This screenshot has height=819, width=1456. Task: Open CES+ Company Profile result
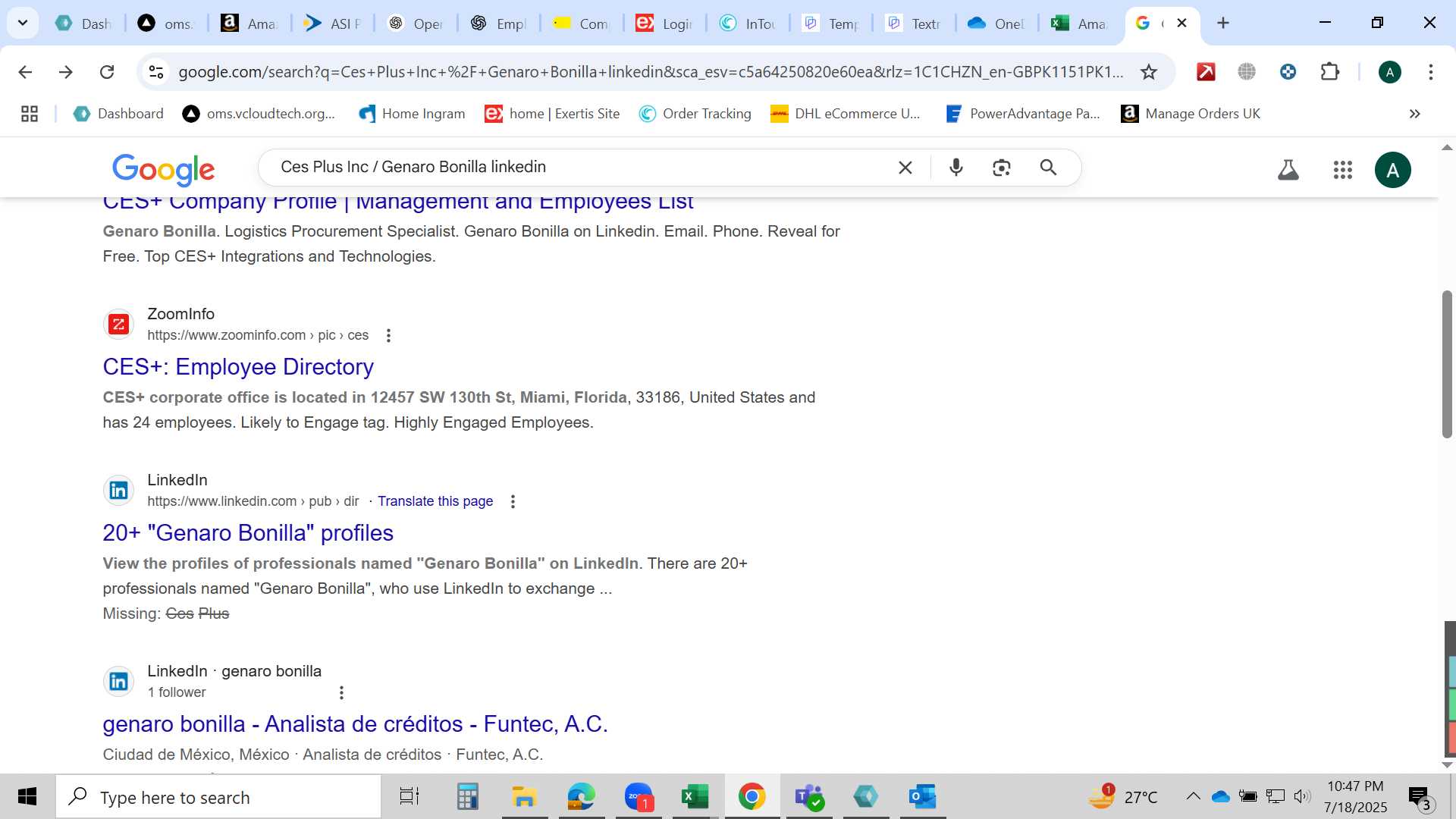(398, 203)
